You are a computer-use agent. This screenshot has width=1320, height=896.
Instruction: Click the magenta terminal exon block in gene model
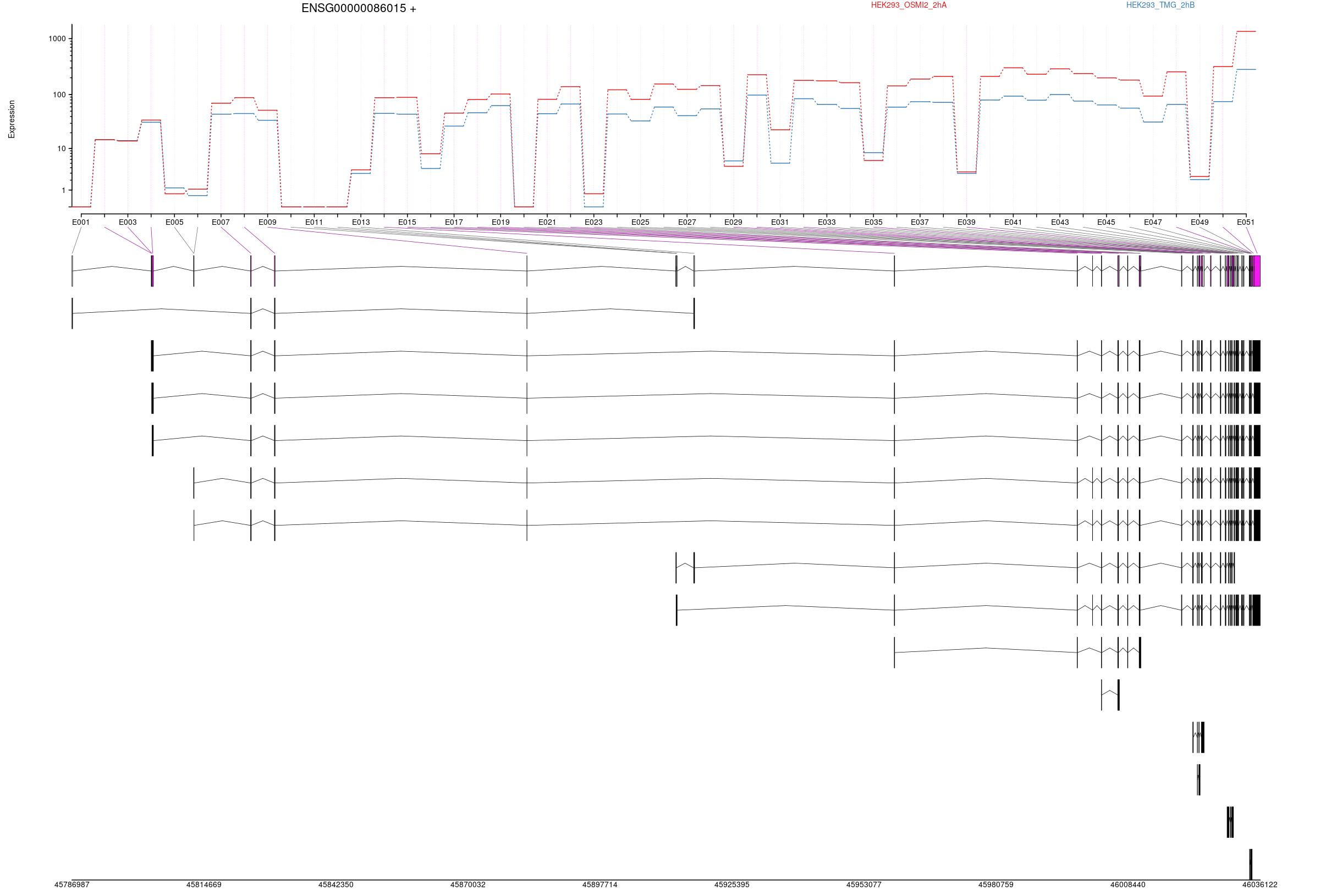1257,272
